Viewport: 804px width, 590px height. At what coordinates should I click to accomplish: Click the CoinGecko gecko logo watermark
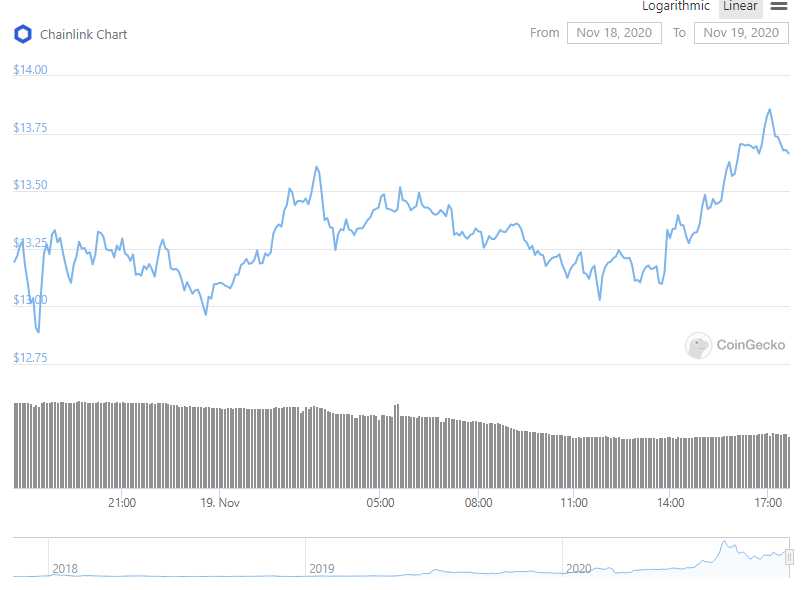698,346
